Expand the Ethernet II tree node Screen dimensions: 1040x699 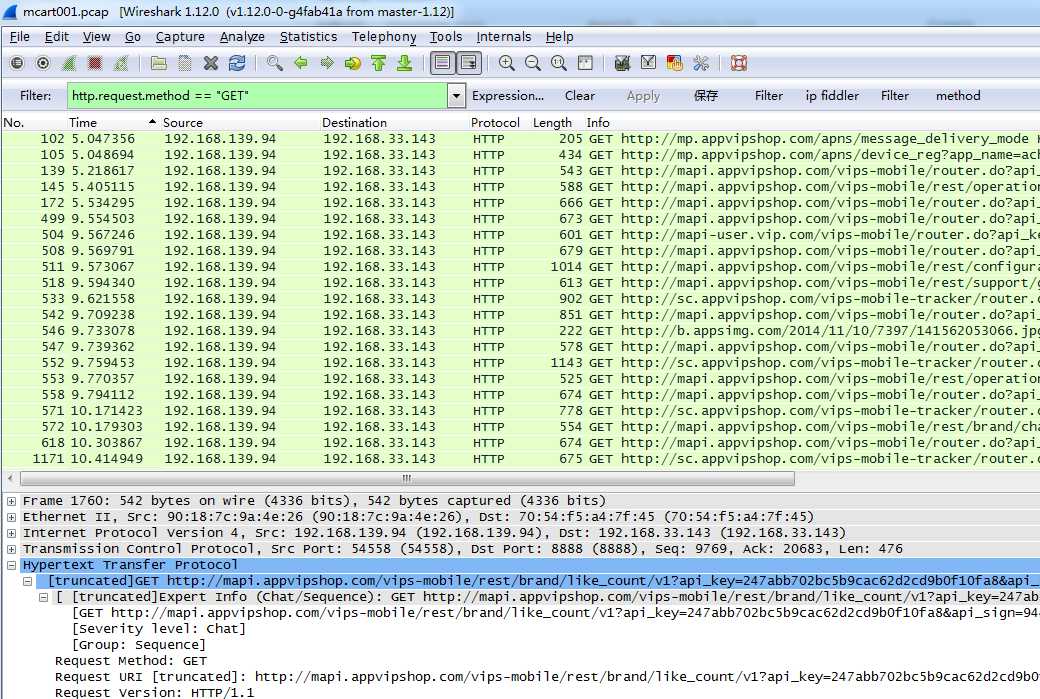pyautogui.click(x=11, y=517)
